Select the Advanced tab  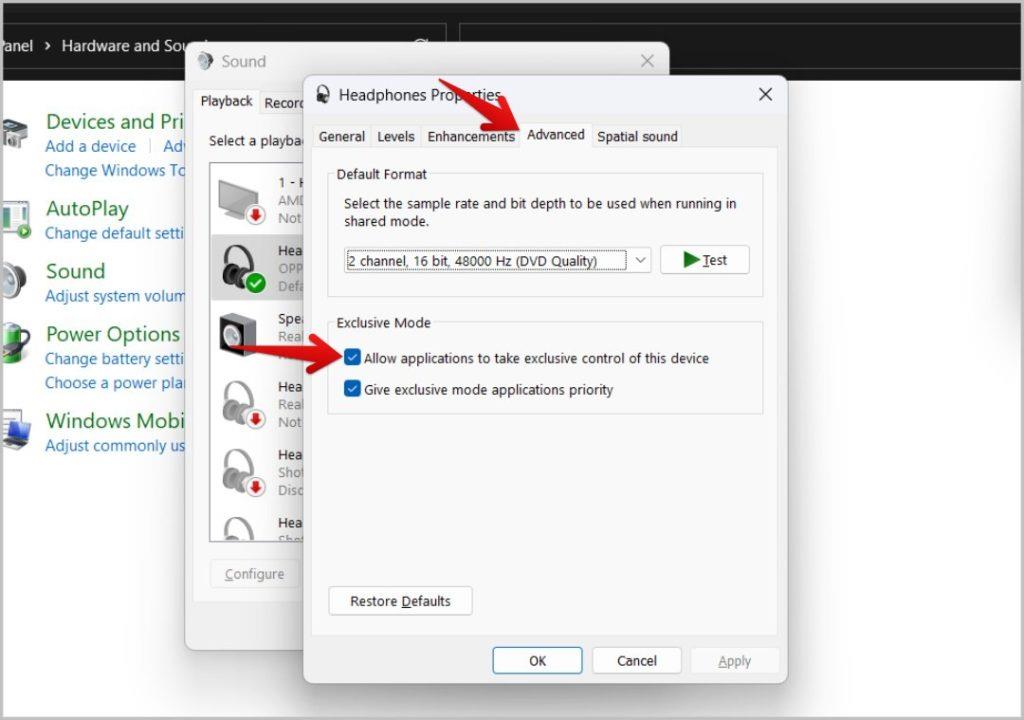tap(556, 135)
